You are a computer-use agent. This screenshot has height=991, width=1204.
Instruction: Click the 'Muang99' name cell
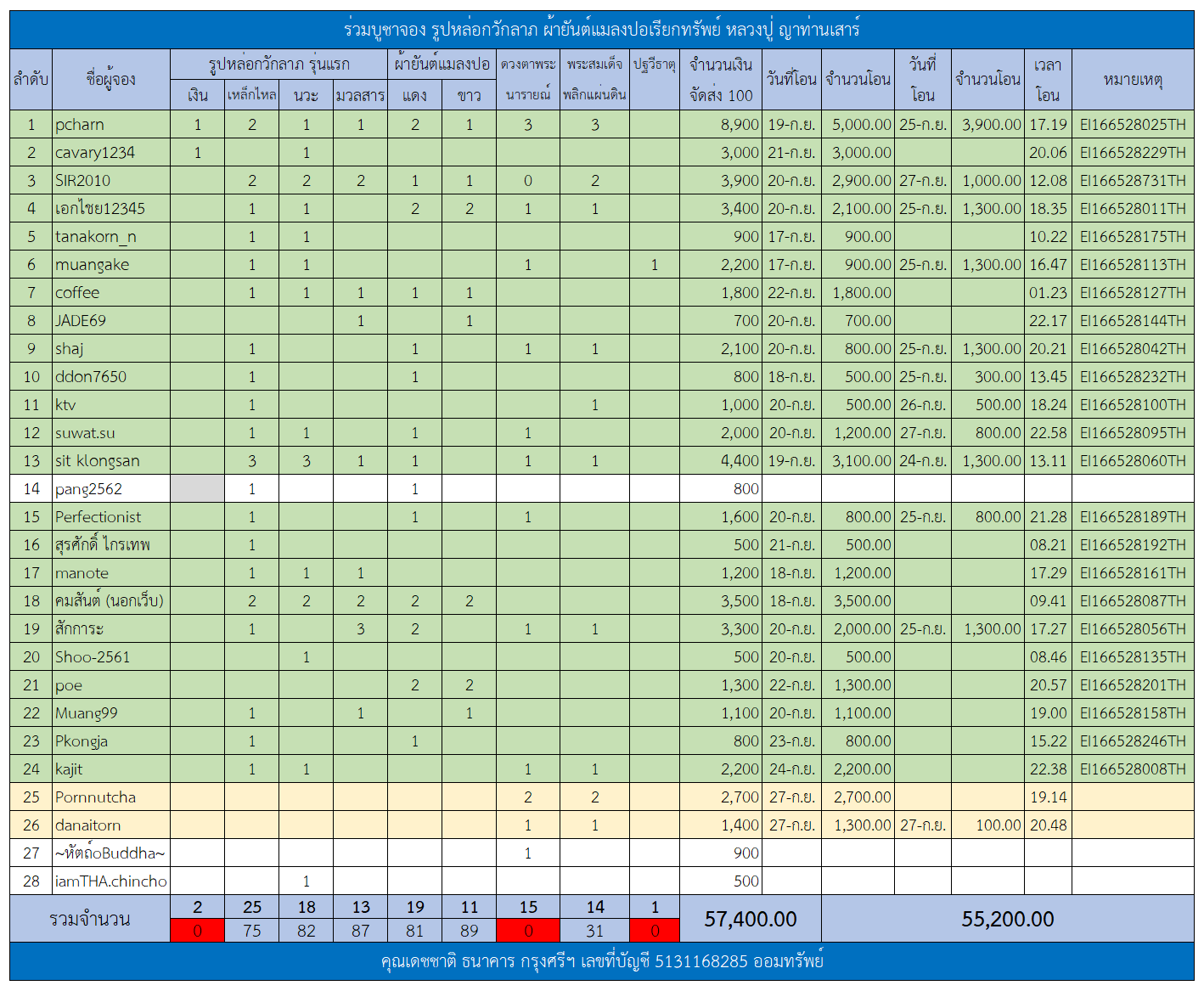pos(111,712)
